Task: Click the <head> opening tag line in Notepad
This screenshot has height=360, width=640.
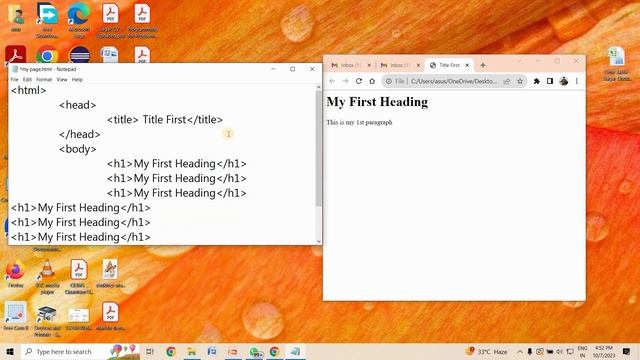Action: point(78,105)
